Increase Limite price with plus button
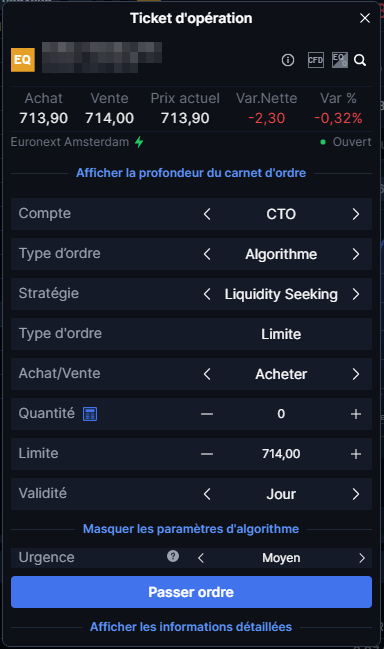The width and height of the screenshot is (384, 649). click(x=356, y=454)
